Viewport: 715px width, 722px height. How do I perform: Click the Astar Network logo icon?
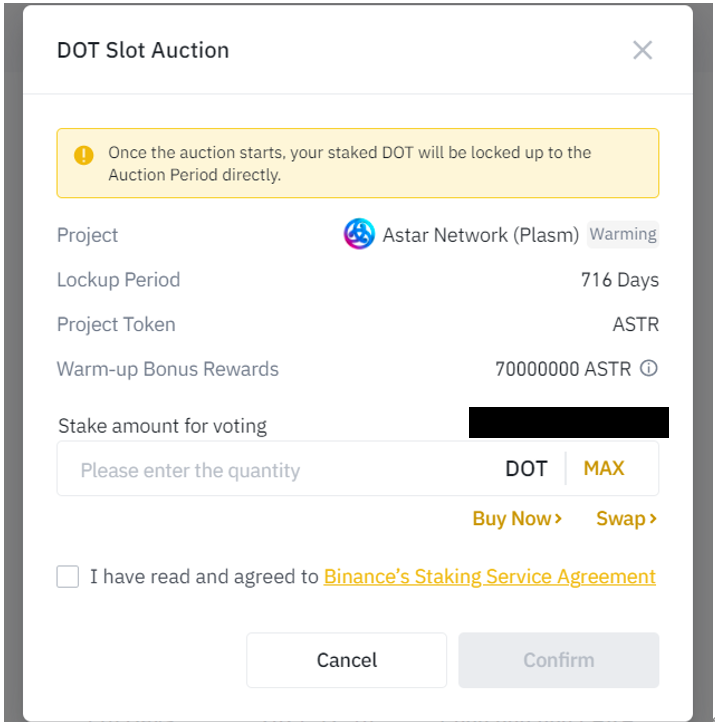(x=359, y=234)
